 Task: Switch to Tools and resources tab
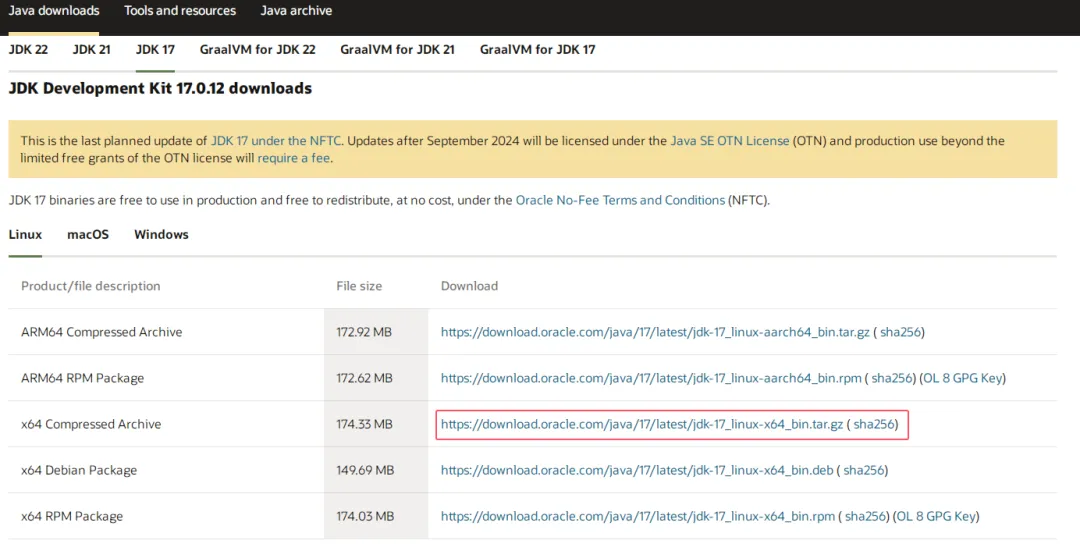click(x=180, y=11)
